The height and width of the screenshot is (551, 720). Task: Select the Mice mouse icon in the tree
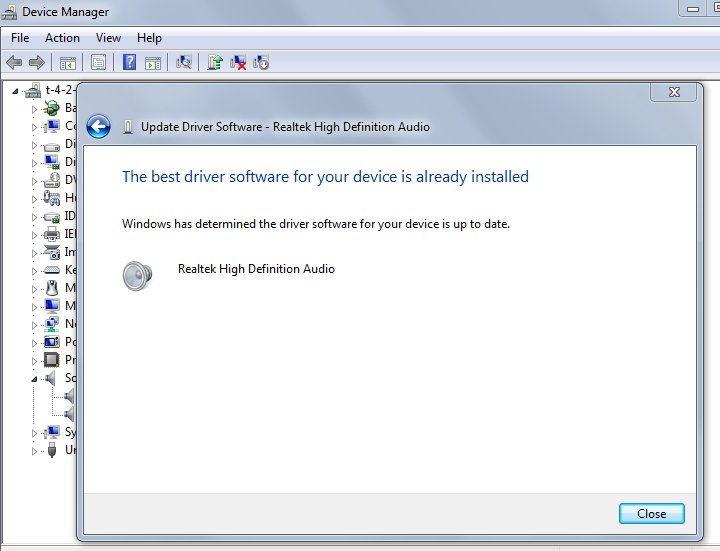(x=52, y=288)
